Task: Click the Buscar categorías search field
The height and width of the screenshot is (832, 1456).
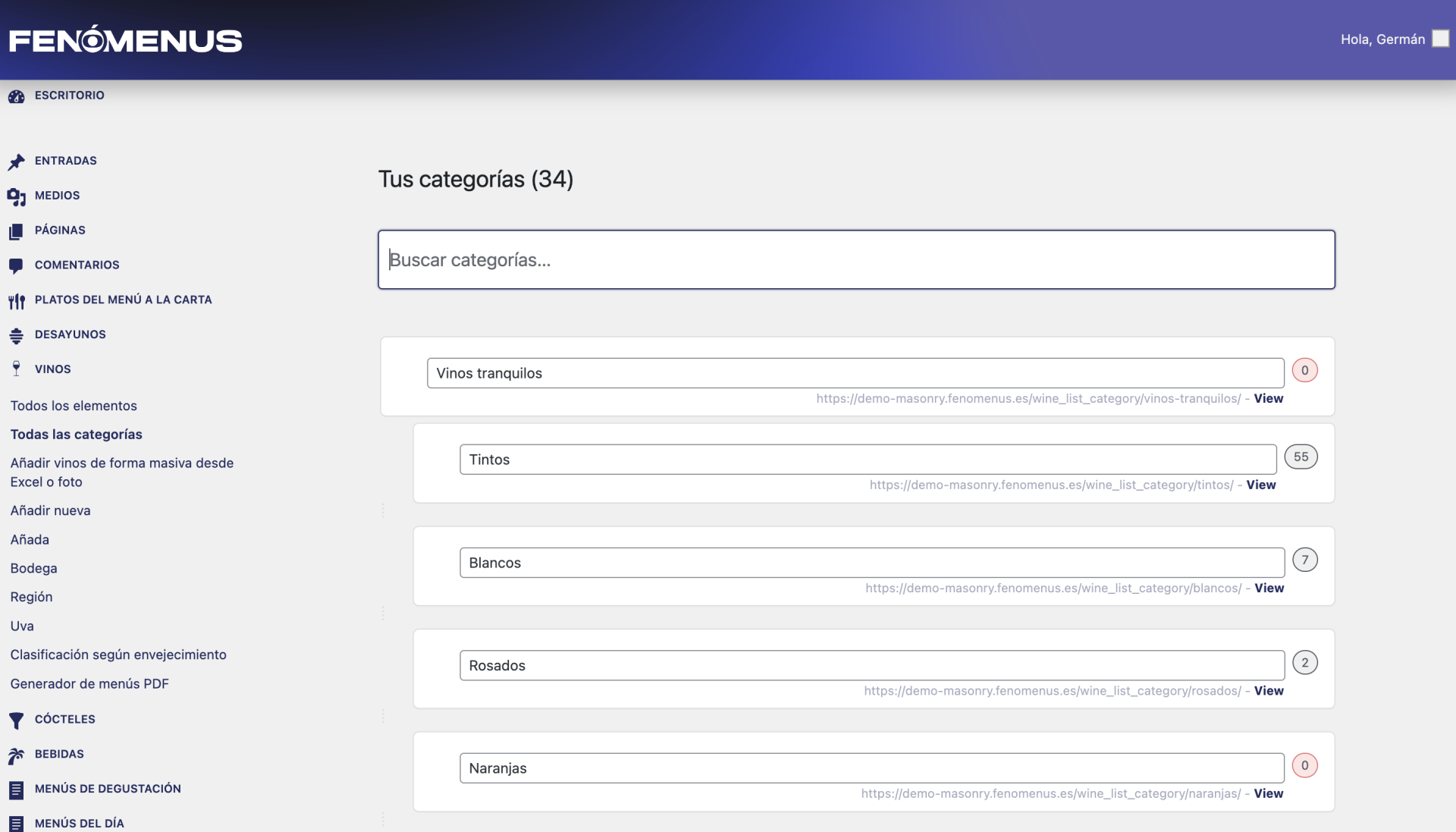Action: coord(855,259)
